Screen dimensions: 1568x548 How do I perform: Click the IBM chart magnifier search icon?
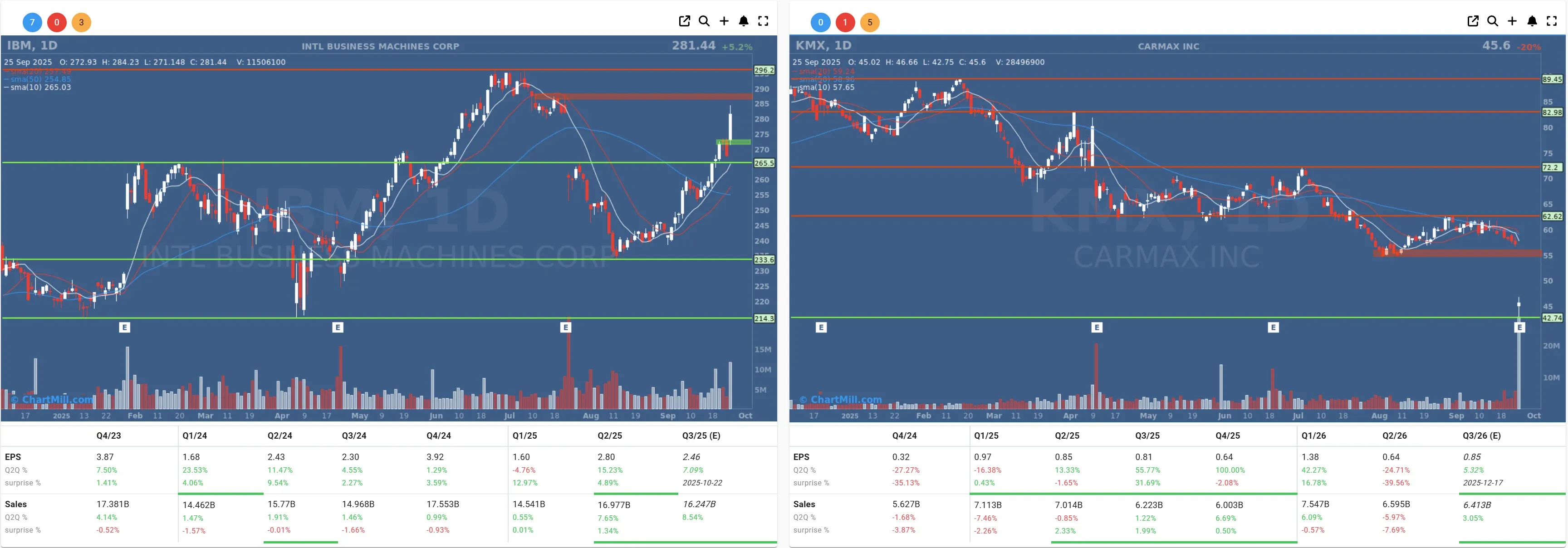point(704,21)
